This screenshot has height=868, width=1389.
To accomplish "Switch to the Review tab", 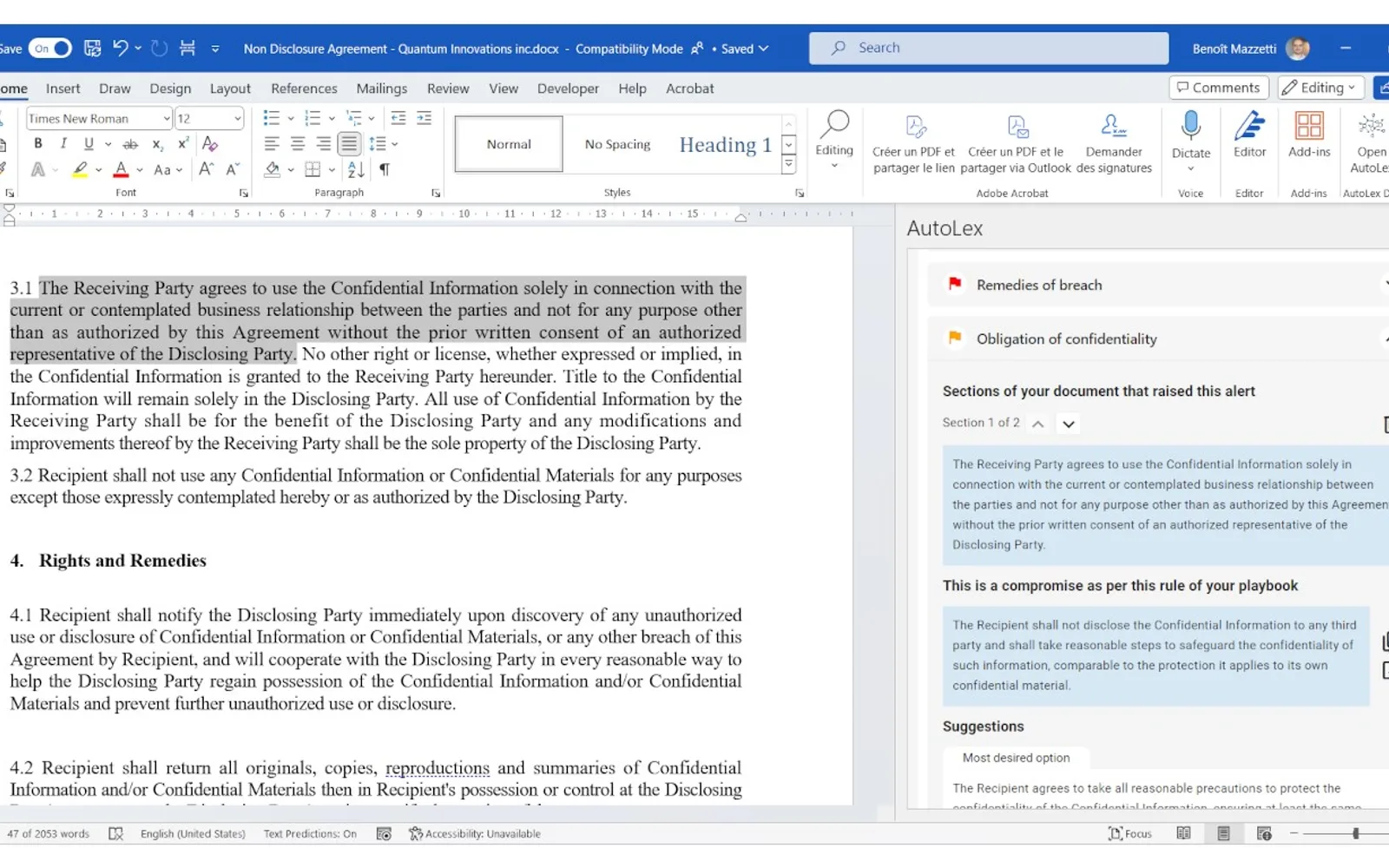I will click(x=448, y=89).
